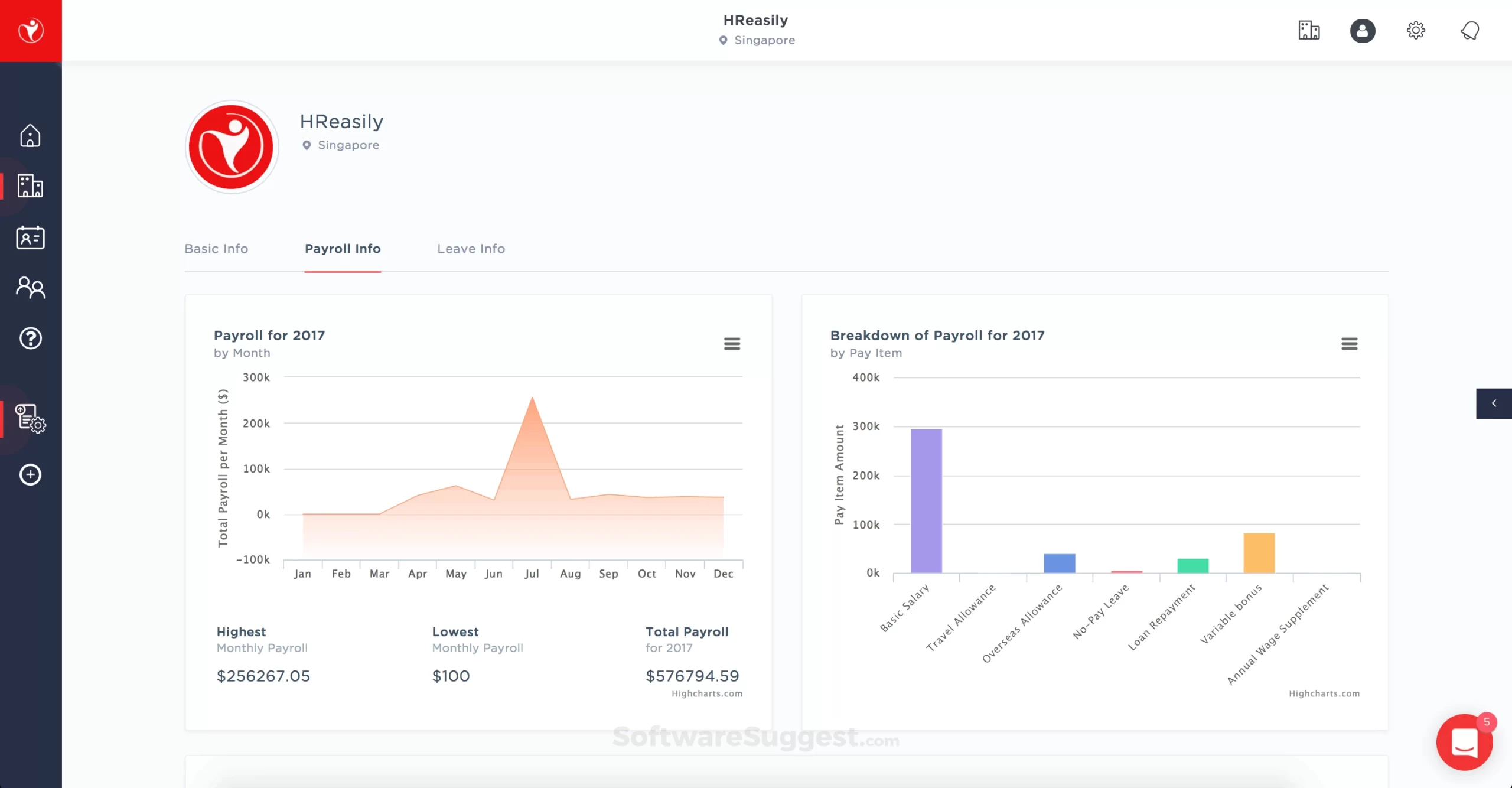Click the Loan Repayment axis label
Screen dimensions: 1512x788
point(1161,617)
